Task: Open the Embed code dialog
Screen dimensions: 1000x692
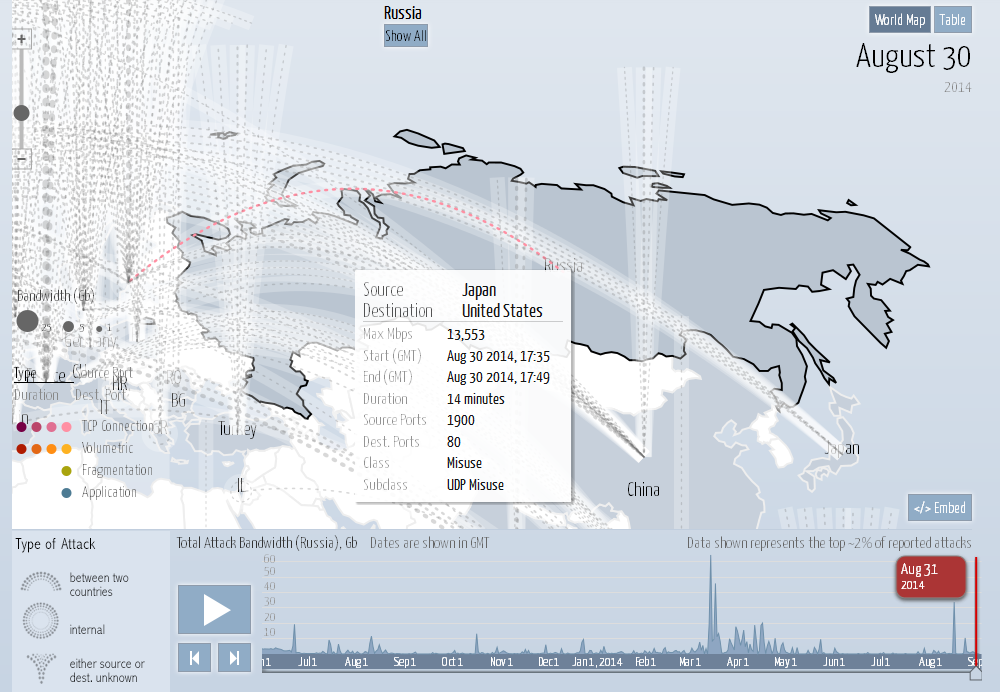Action: (939, 508)
